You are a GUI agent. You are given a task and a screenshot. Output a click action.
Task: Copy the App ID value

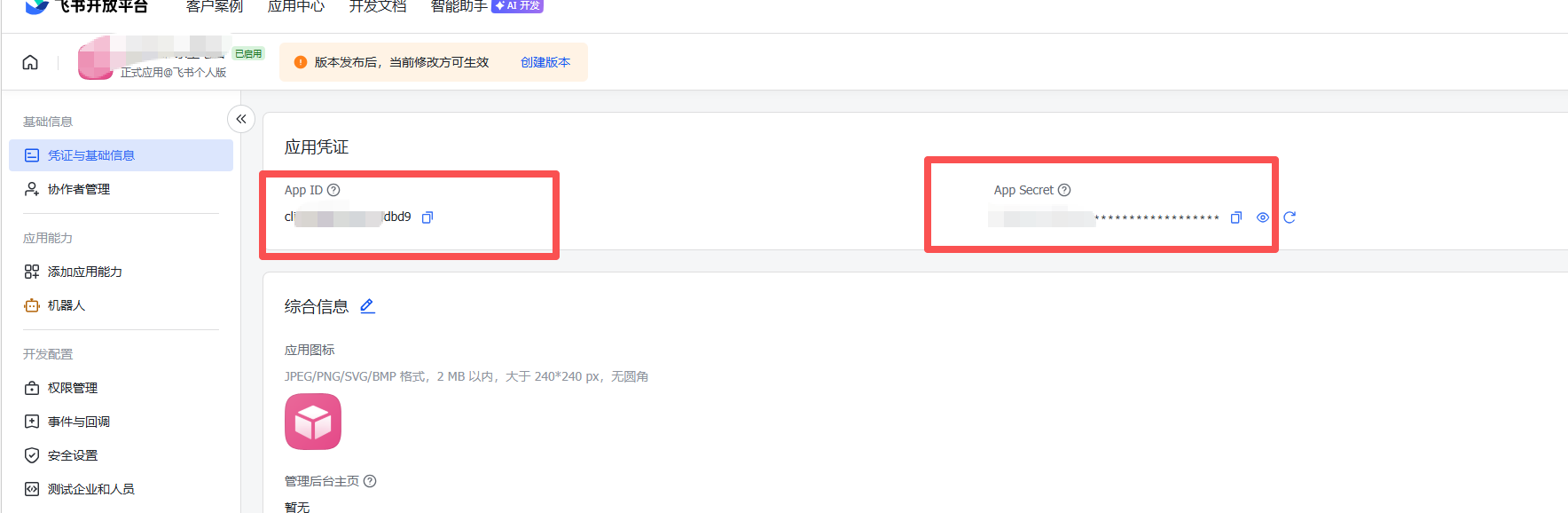pos(427,217)
